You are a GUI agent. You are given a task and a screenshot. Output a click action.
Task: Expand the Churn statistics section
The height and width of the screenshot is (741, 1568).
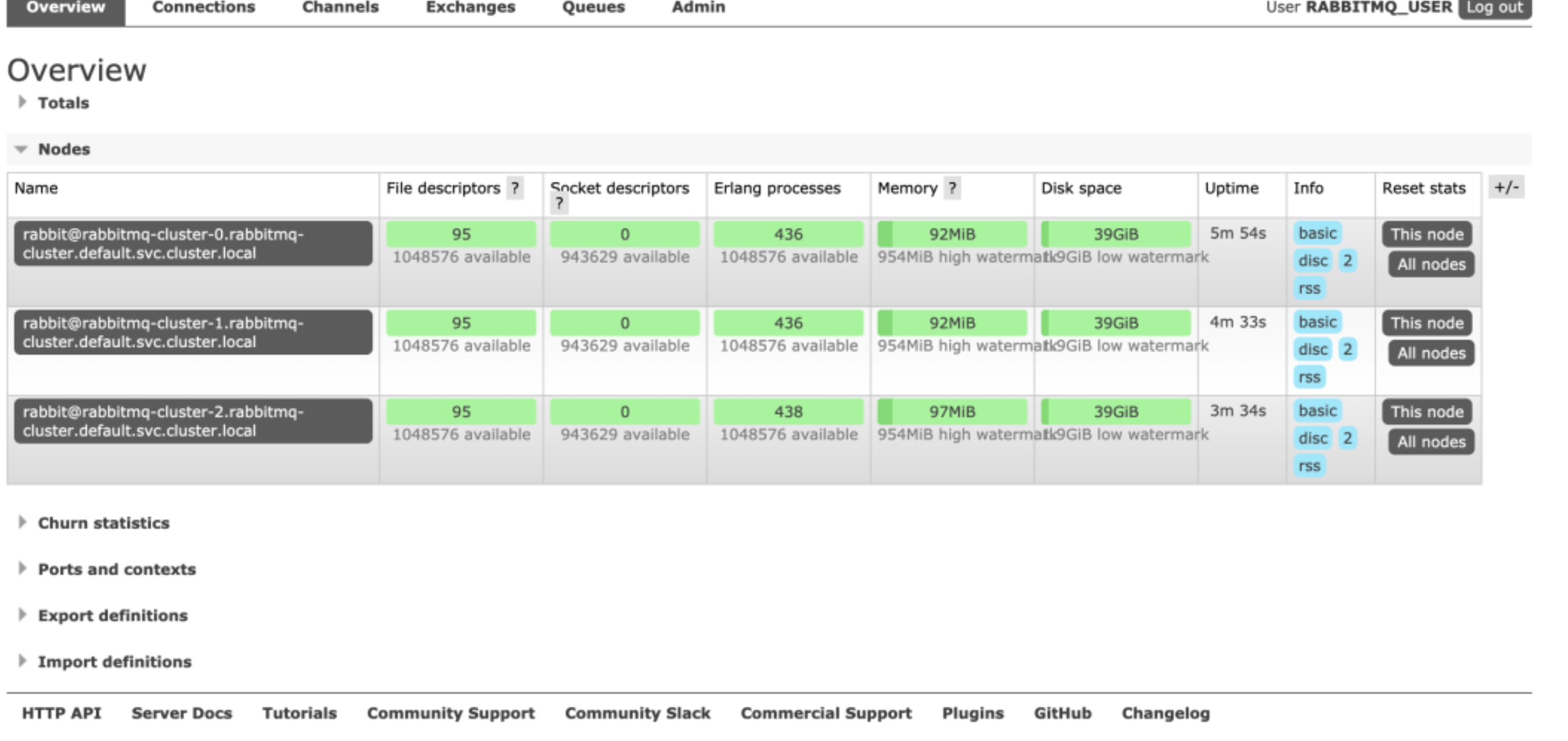[x=104, y=523]
